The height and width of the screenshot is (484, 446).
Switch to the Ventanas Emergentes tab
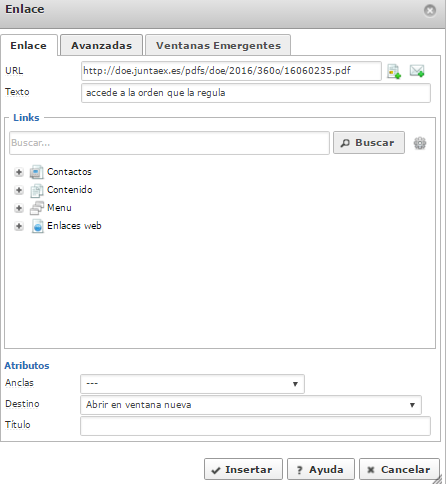(x=218, y=45)
